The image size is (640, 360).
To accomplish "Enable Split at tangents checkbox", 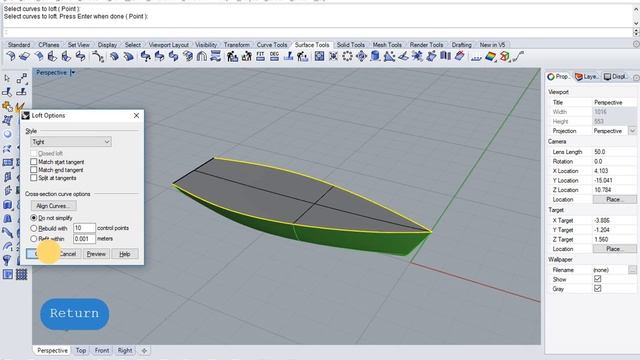I will pos(34,178).
